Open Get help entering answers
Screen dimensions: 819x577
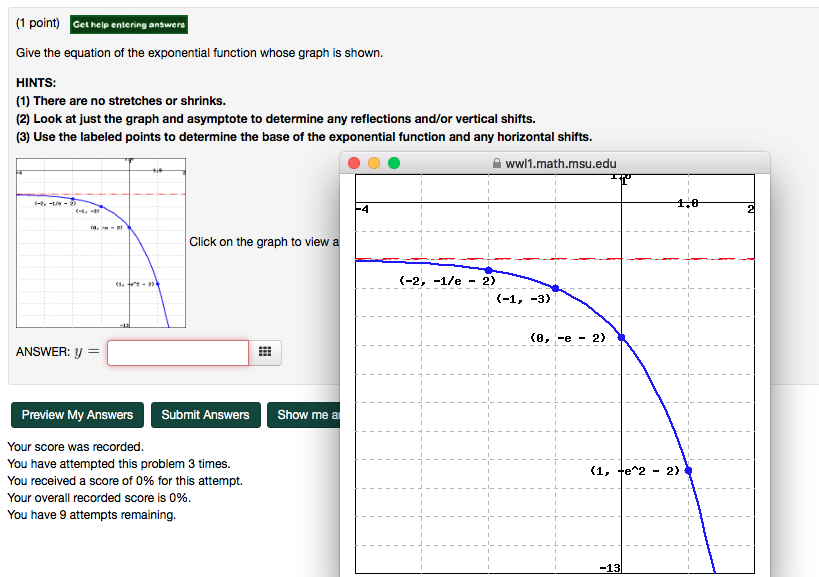coord(128,22)
